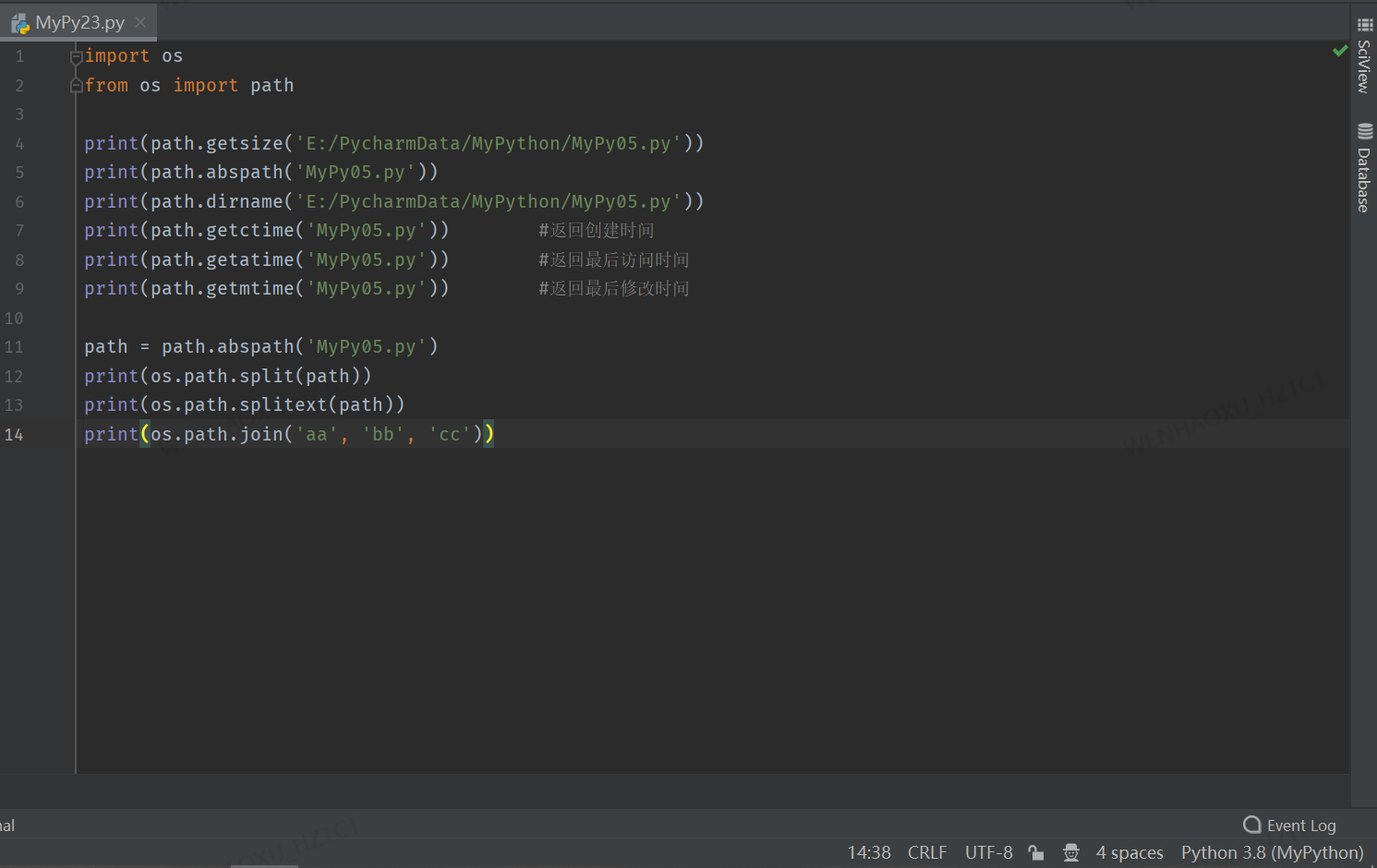Click the path.abspath print call on line 5

coord(261,172)
